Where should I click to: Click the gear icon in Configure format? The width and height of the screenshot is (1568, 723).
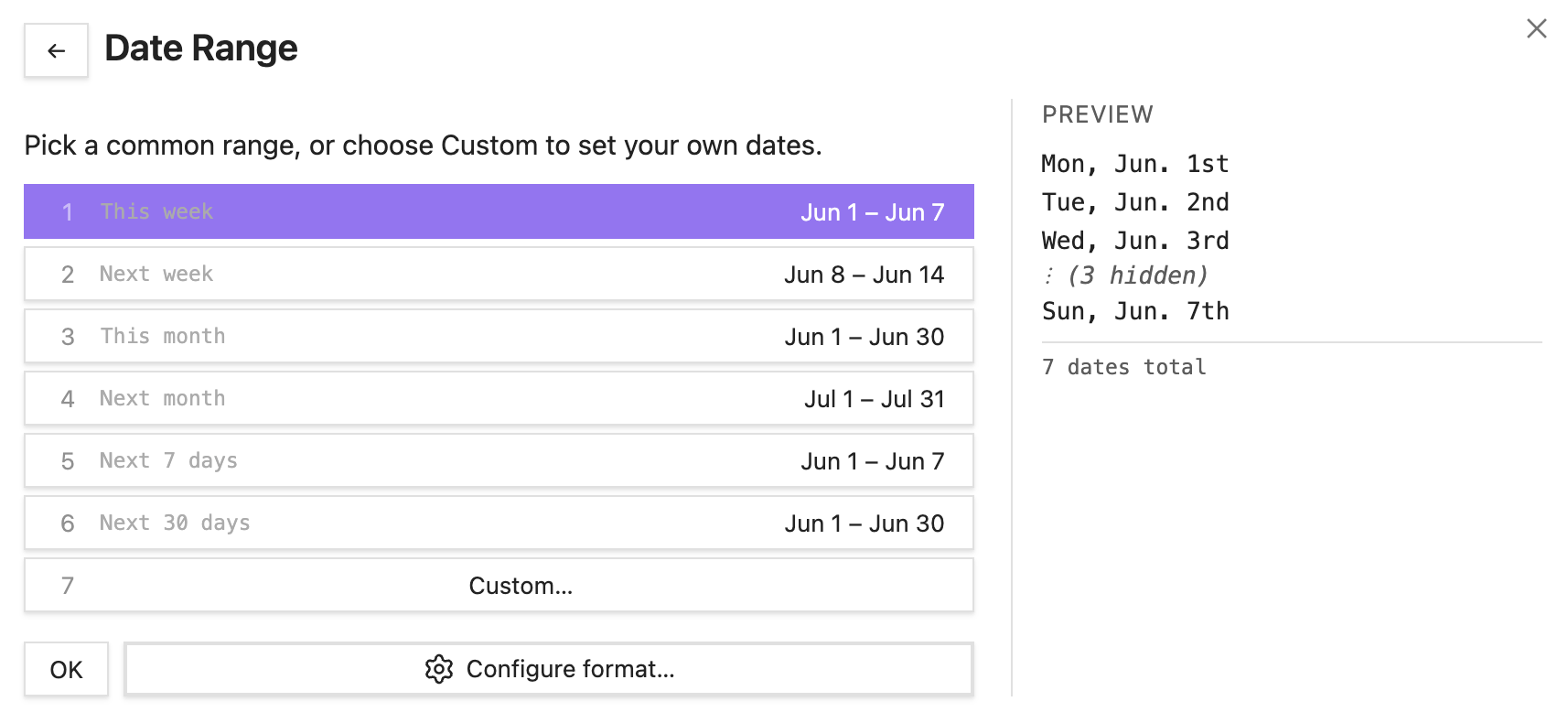click(439, 669)
